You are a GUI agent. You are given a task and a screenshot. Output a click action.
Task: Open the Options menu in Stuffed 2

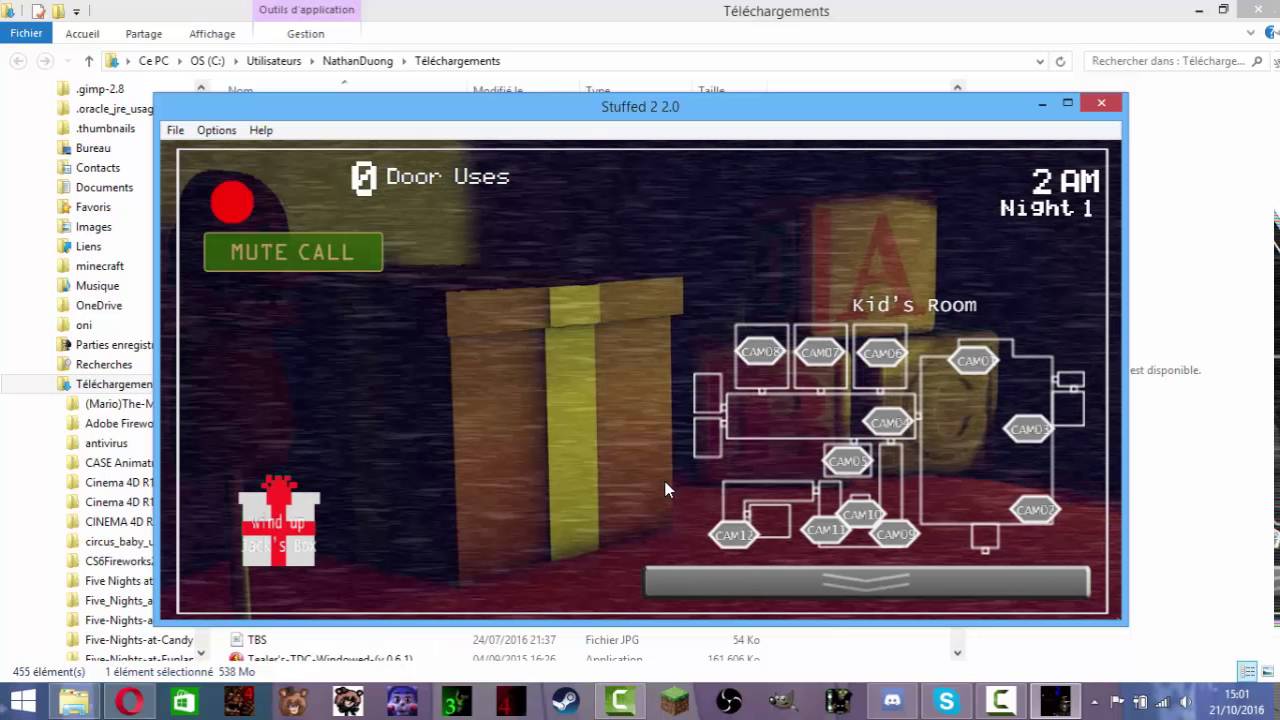pos(216,130)
